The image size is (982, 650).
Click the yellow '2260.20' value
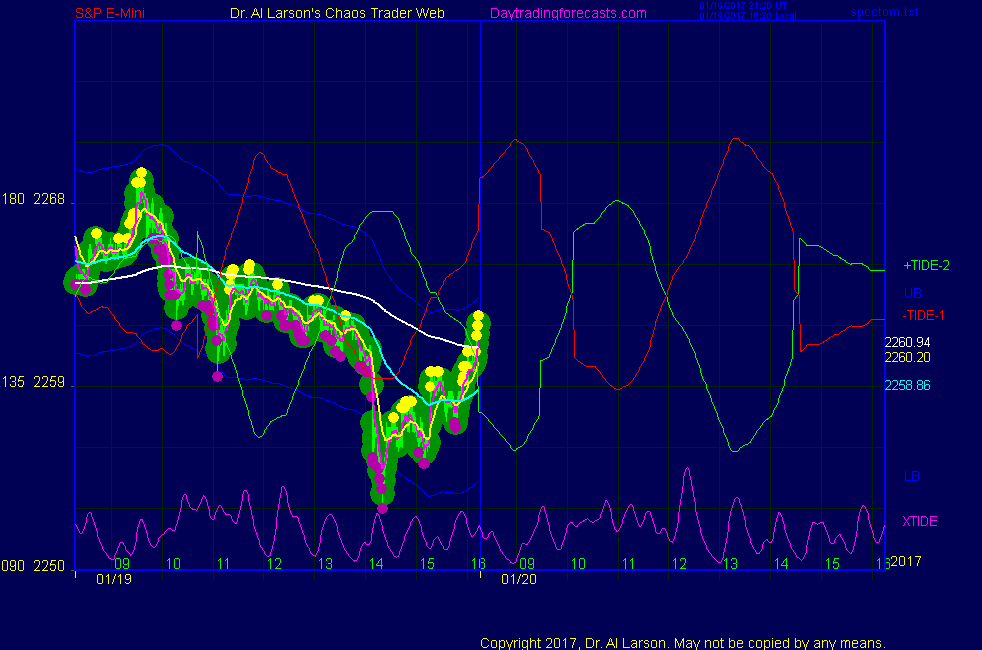(x=907, y=358)
